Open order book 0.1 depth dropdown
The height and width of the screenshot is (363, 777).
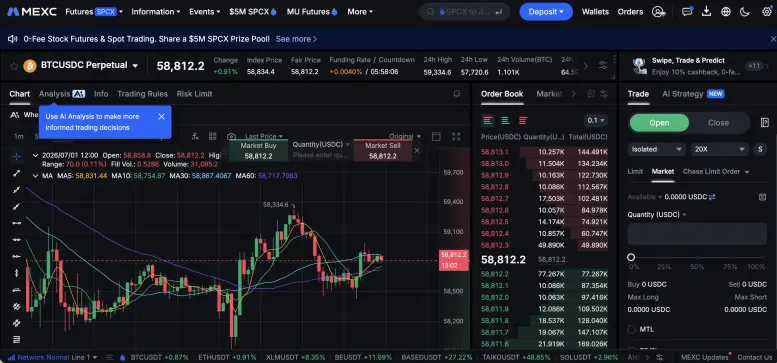point(596,120)
